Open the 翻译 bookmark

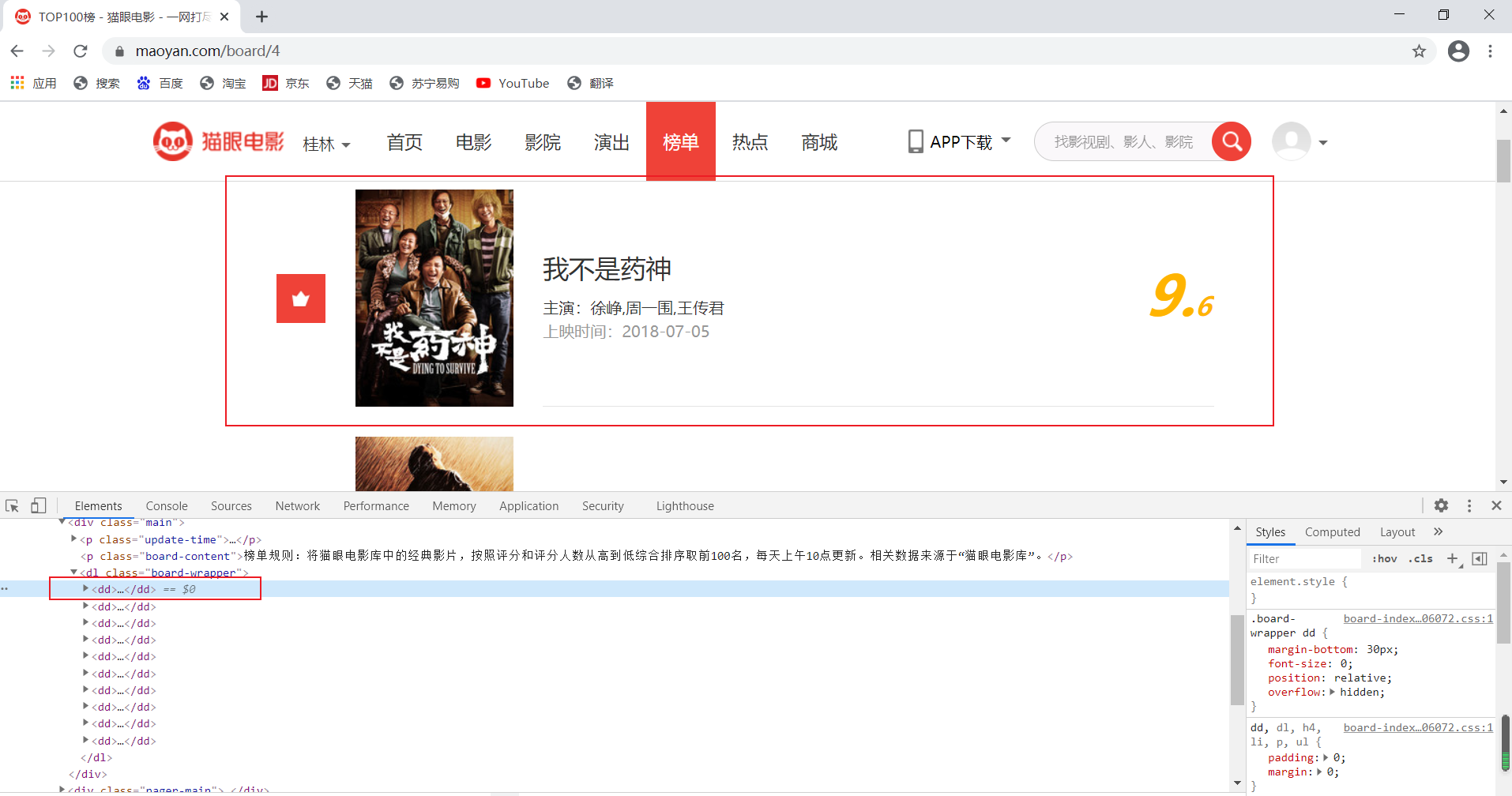click(x=590, y=83)
